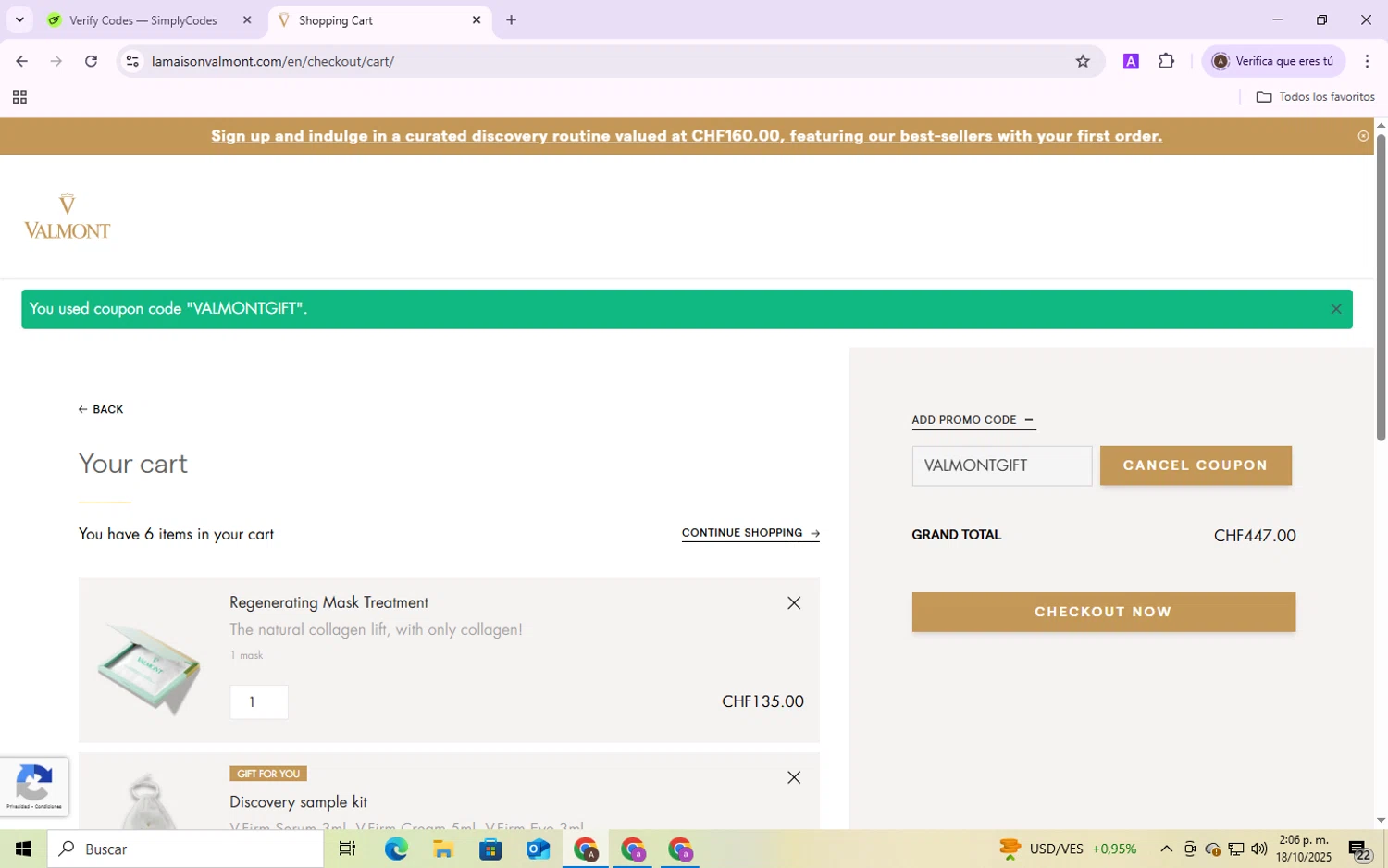Click CANCEL COUPON button
1388x868 pixels.
(1196, 465)
